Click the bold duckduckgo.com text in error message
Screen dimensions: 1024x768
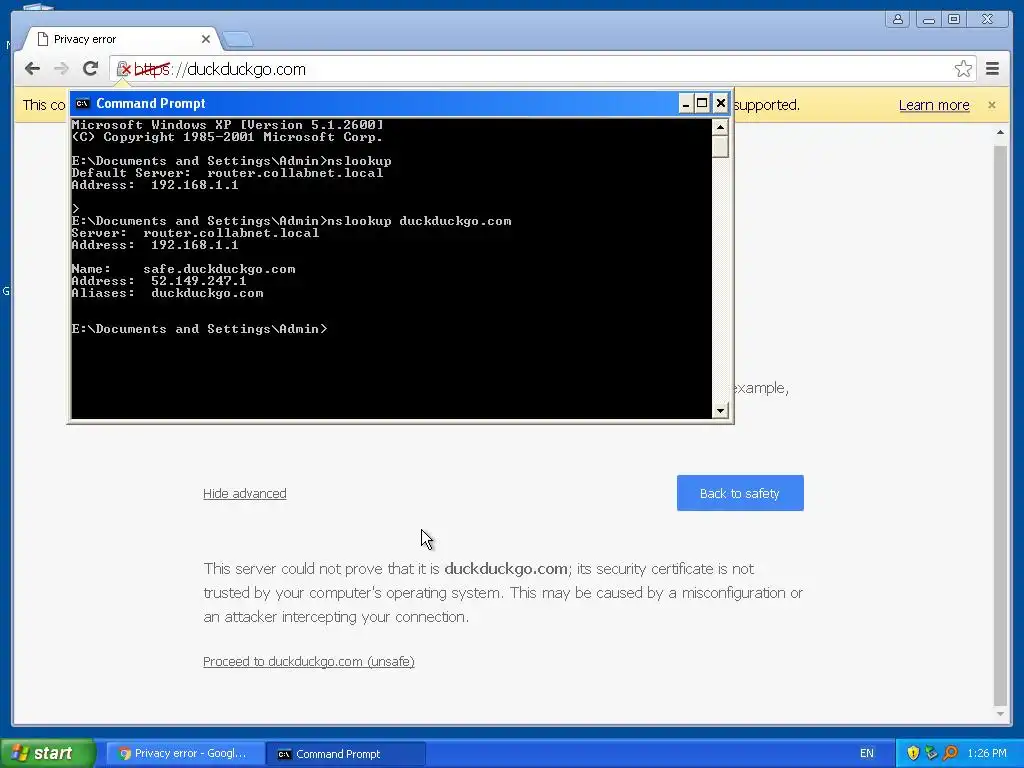click(x=505, y=569)
